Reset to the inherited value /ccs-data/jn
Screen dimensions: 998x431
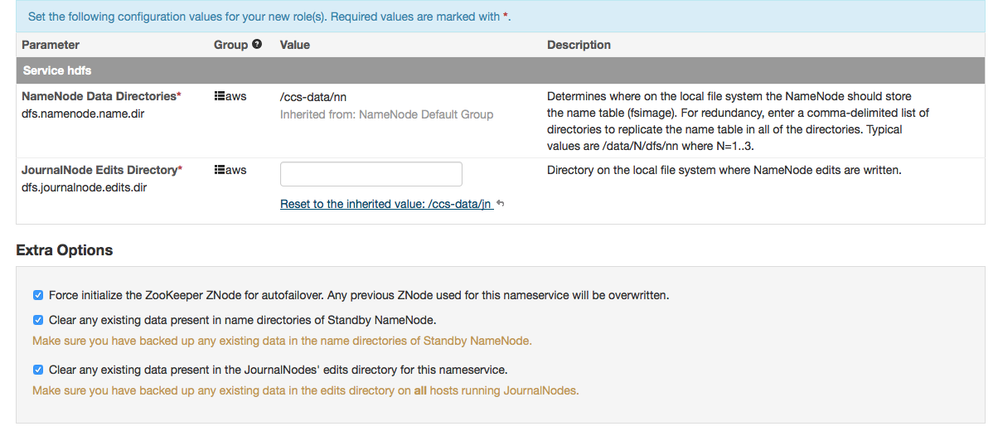tap(386, 204)
